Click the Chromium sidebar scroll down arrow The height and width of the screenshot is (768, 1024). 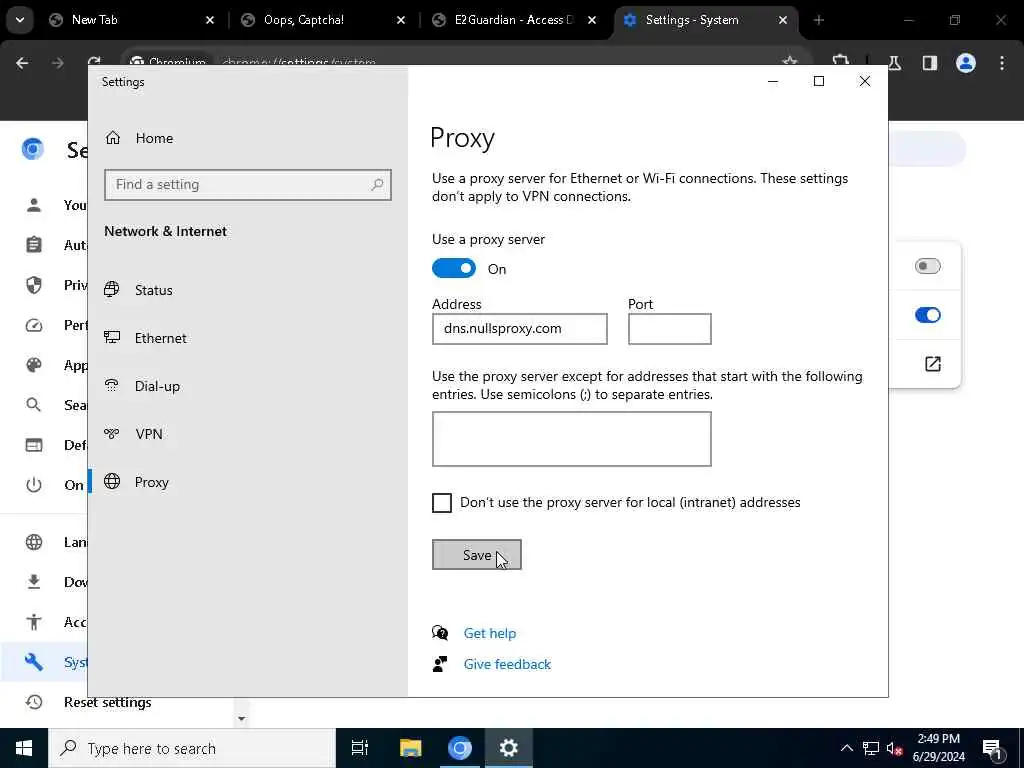242,718
